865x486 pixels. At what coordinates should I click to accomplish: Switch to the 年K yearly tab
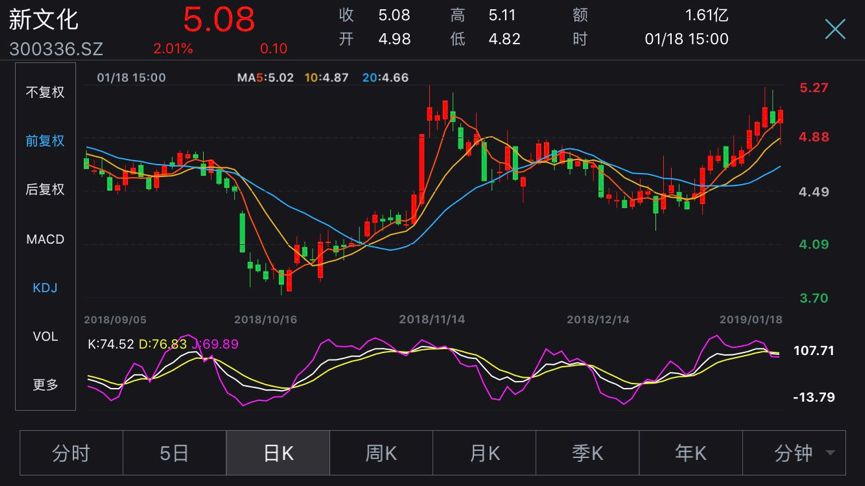[x=690, y=454]
